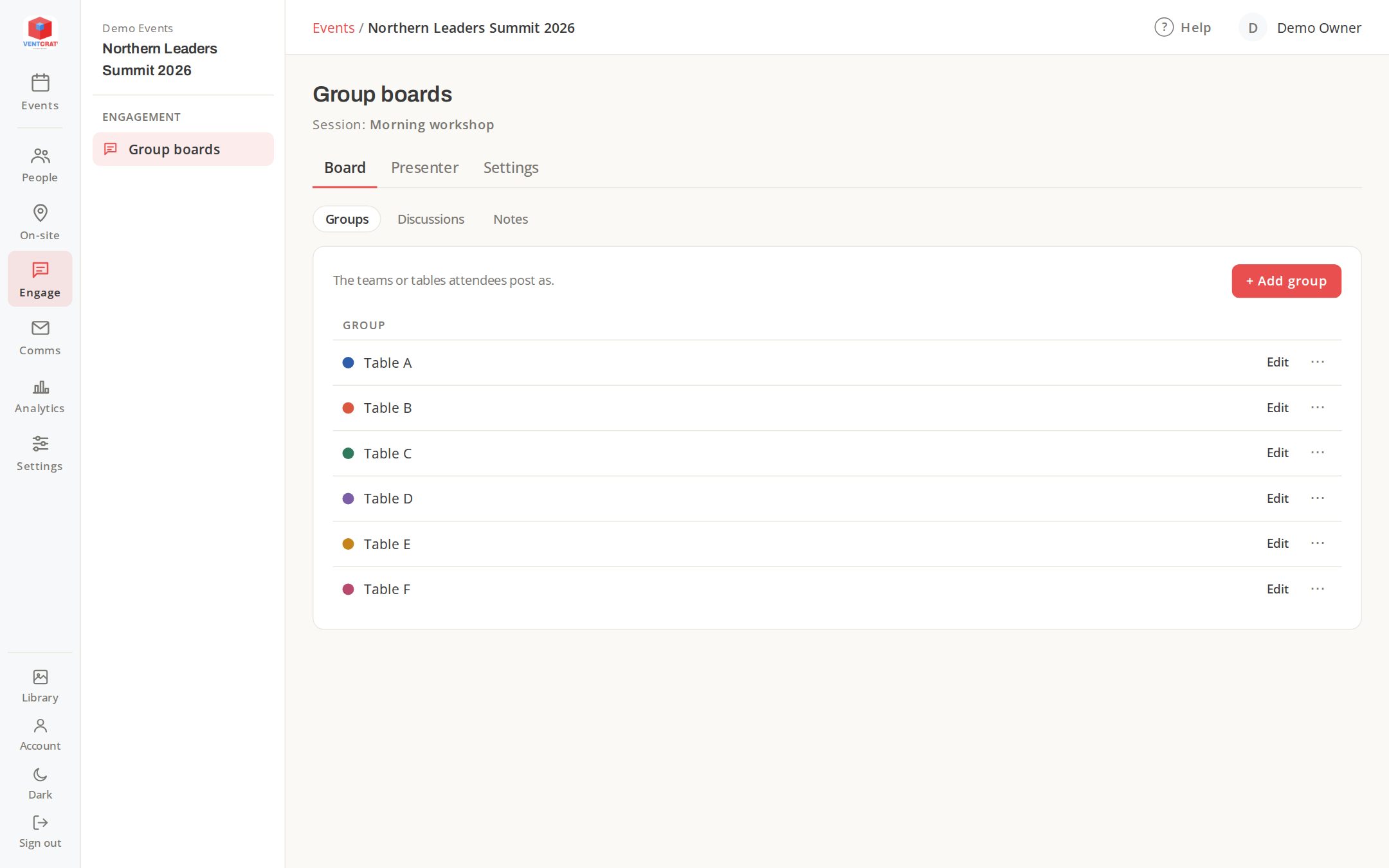Open Account profile icon
Screen dimensions: 1389x868
coord(40,725)
